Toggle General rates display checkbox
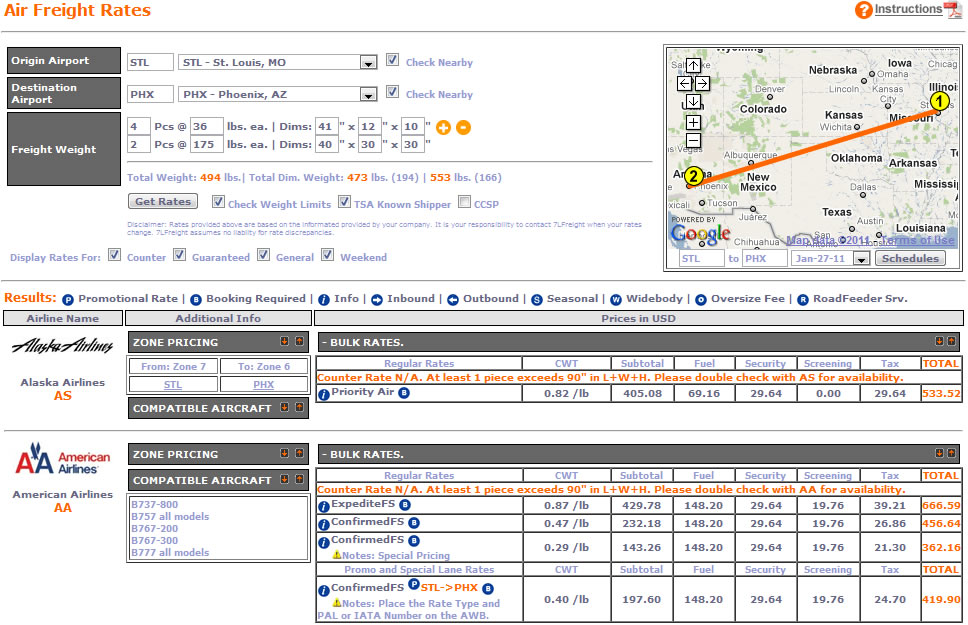 pyautogui.click(x=264, y=254)
